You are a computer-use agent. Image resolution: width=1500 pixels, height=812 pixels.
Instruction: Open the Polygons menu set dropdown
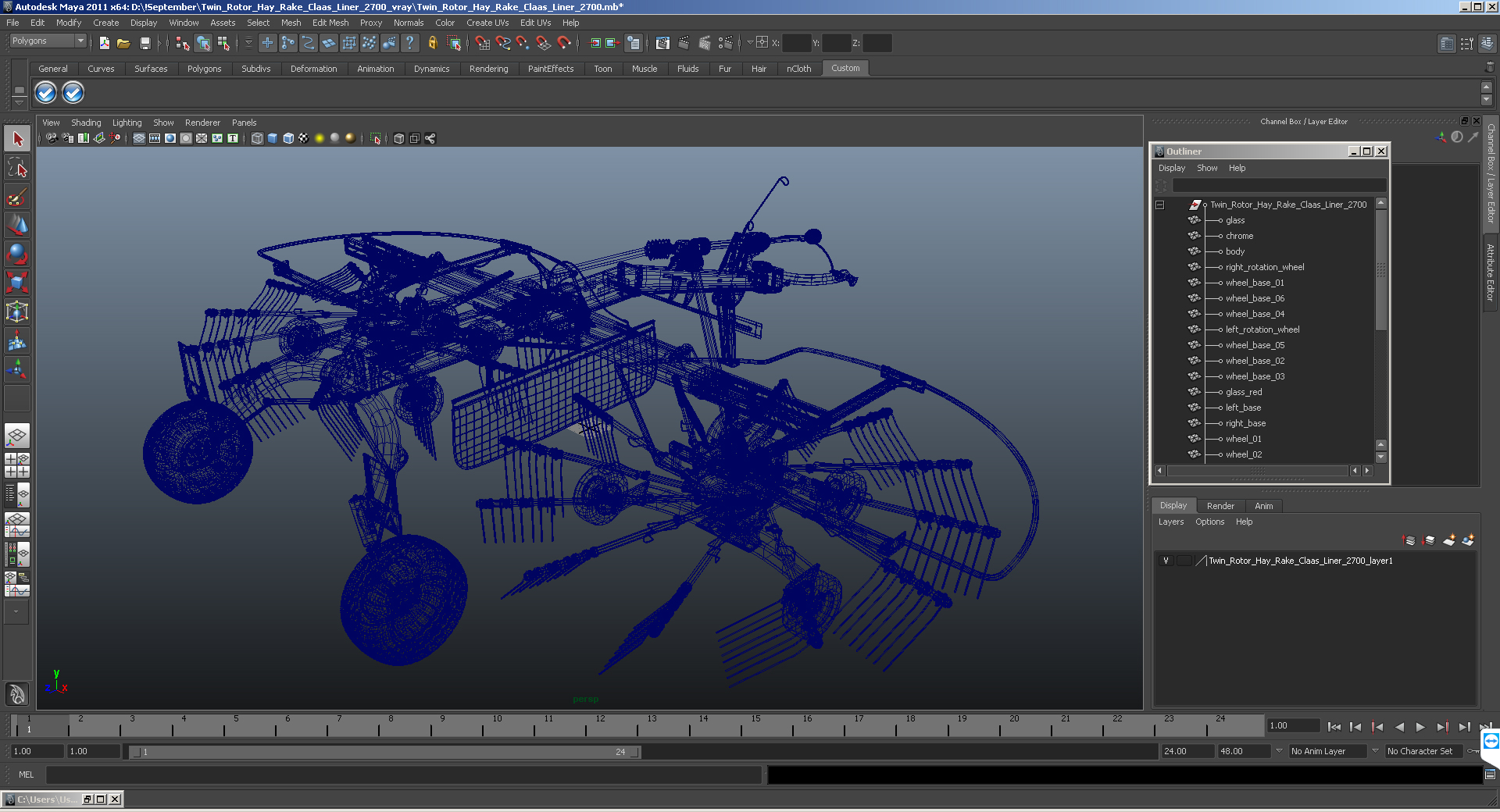click(80, 41)
